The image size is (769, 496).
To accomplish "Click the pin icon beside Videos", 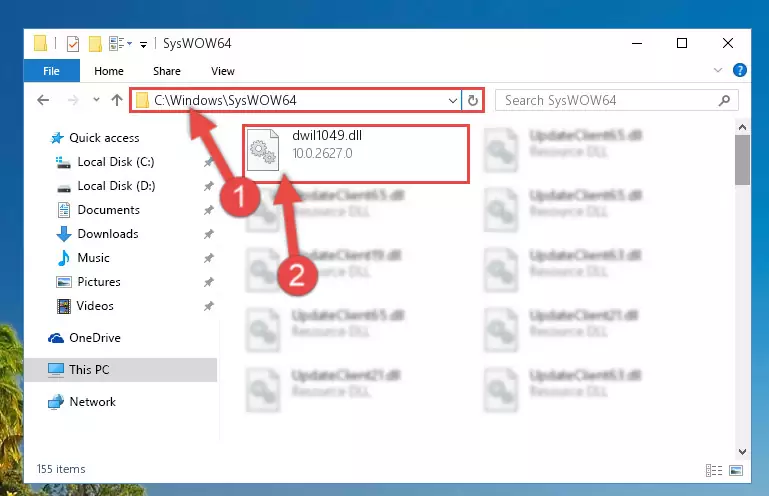I will click(x=209, y=306).
